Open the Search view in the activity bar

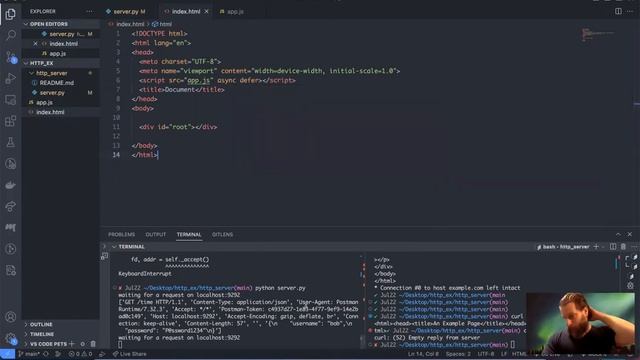pyautogui.click(x=11, y=36)
